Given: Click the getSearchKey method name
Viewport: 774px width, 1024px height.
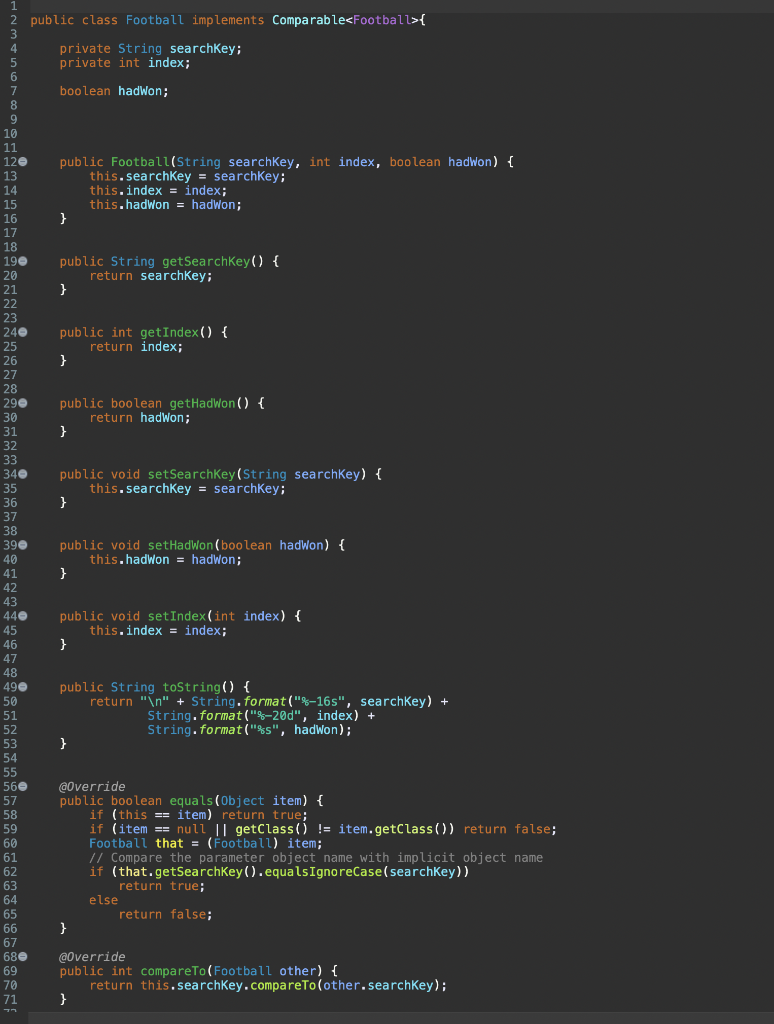Looking at the screenshot, I should pyautogui.click(x=206, y=261).
